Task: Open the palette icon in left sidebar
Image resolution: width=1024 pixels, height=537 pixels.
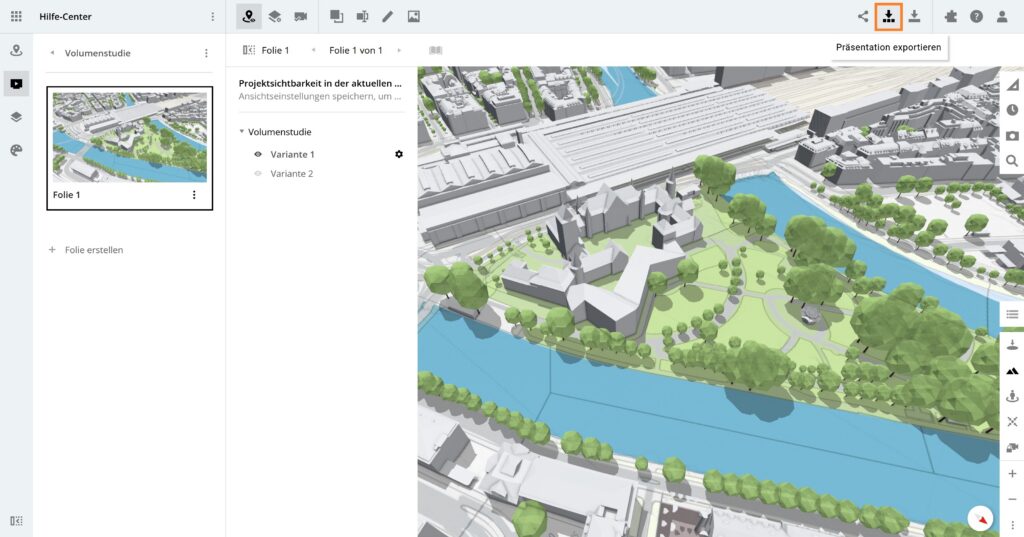Action: point(16,149)
